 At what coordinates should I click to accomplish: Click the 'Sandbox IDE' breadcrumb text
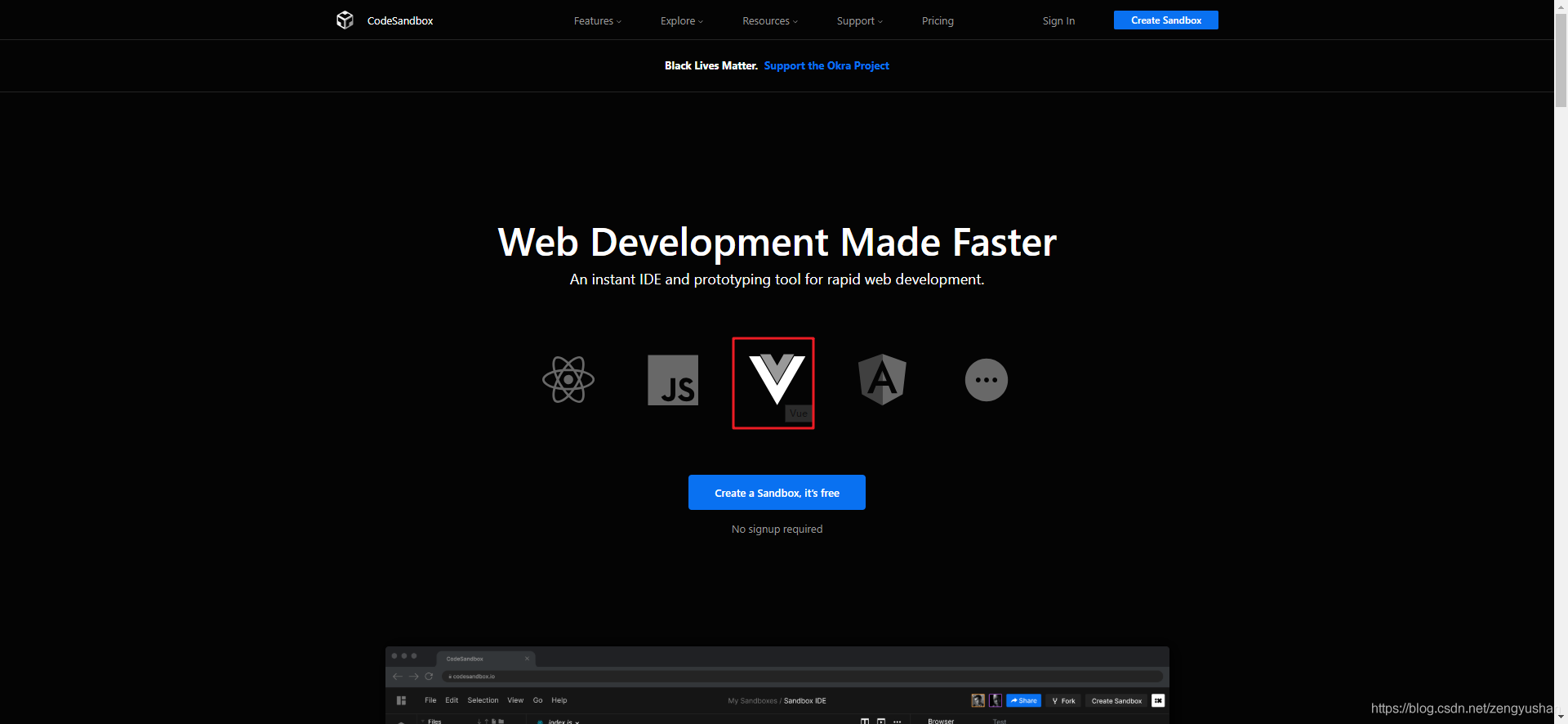point(805,700)
